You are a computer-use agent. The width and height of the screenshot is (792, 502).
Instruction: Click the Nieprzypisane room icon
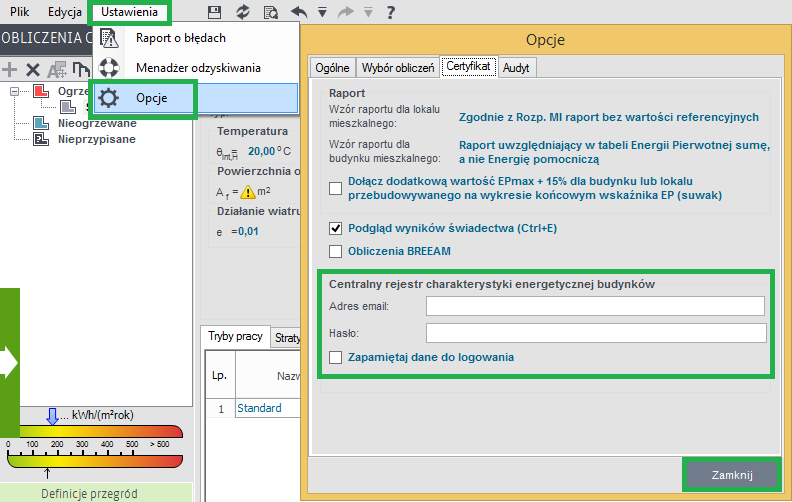pos(41,139)
